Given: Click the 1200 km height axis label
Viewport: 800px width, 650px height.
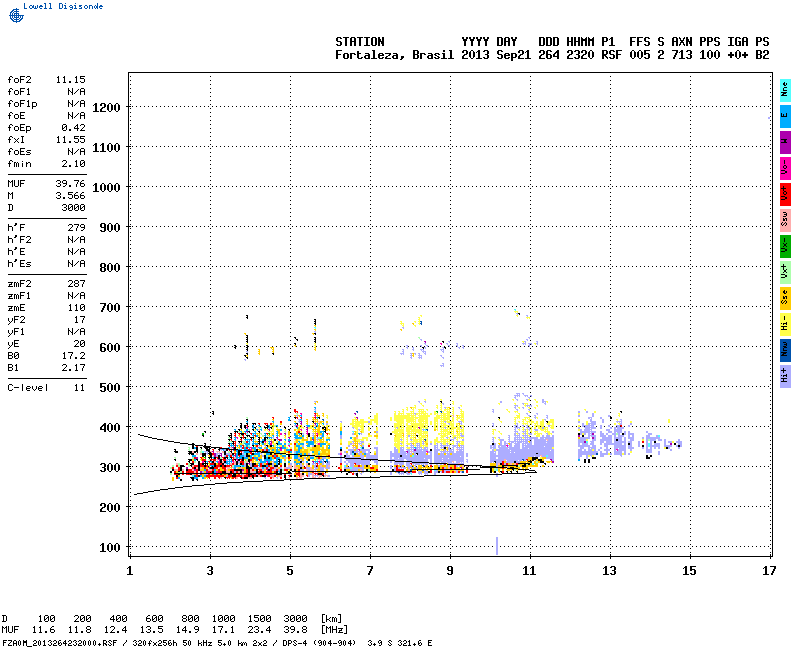Looking at the screenshot, I should point(106,108).
